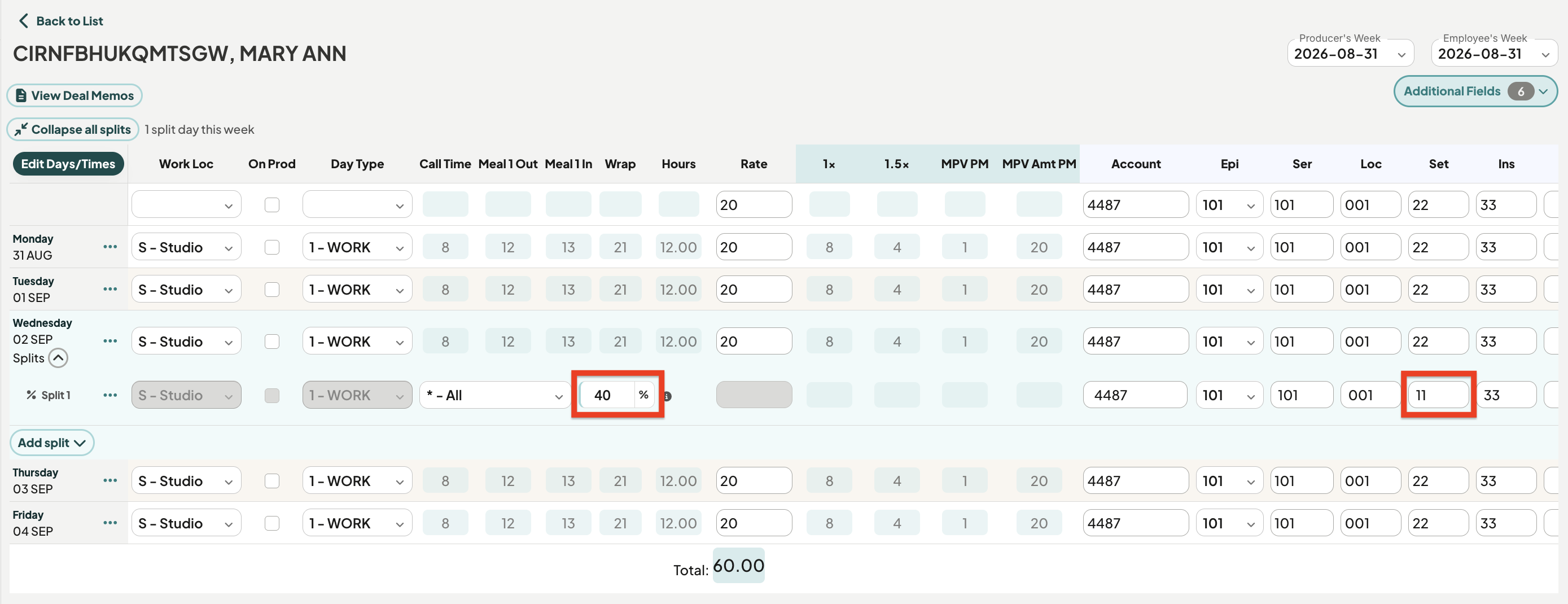Open Day Type dropdown for Tuesday
This screenshot has width=1568, height=604.
coord(357,289)
